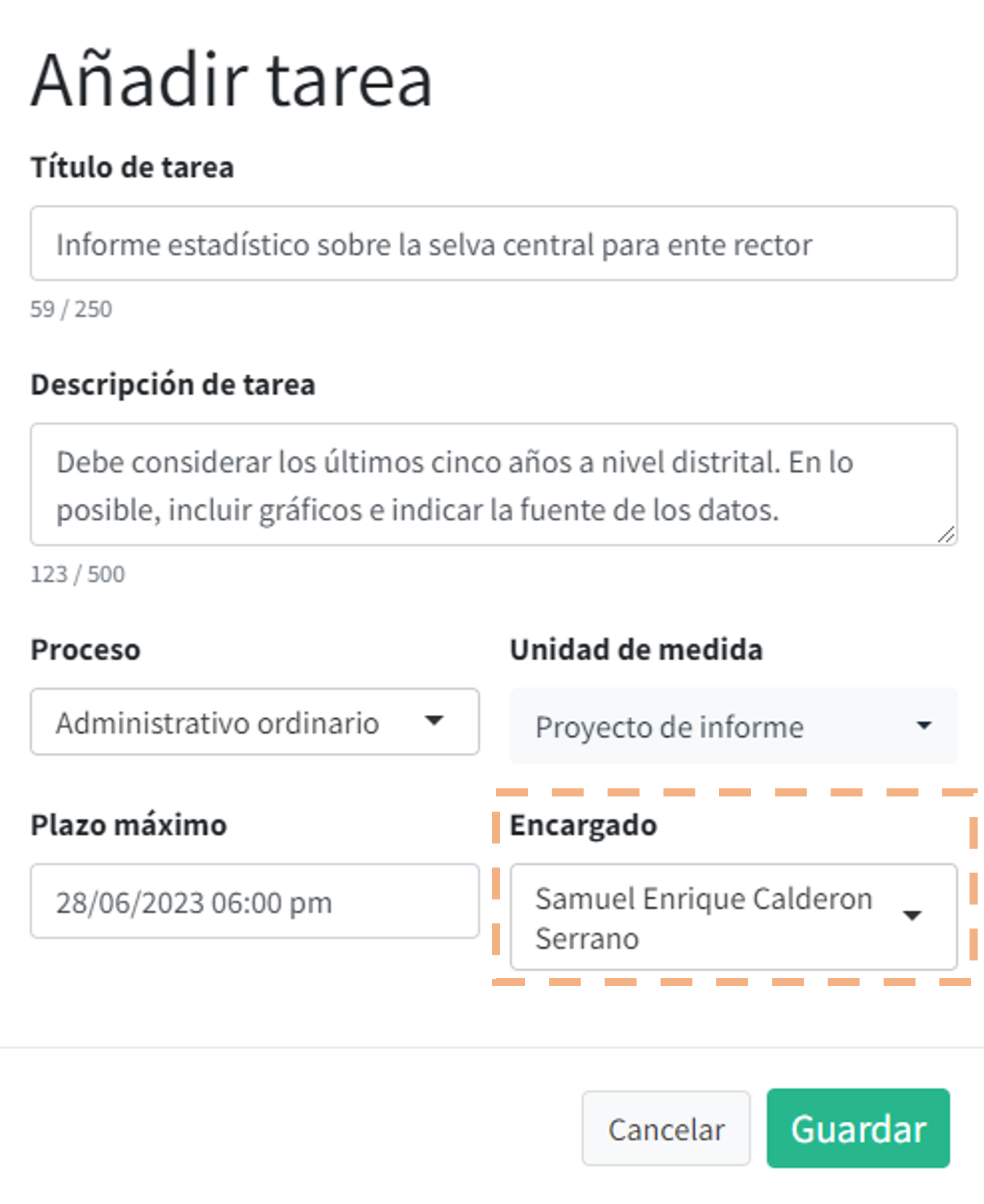
Task: Click the Cancelar button
Action: pyautogui.click(x=666, y=1128)
